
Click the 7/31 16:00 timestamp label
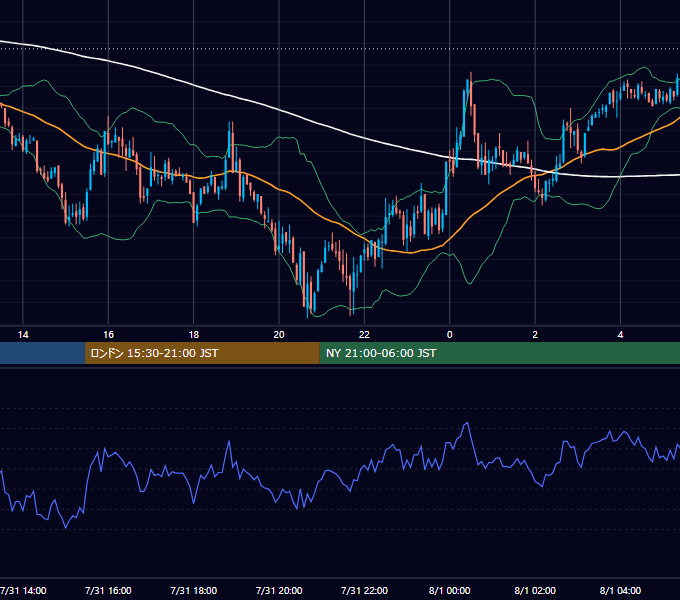tap(108, 590)
